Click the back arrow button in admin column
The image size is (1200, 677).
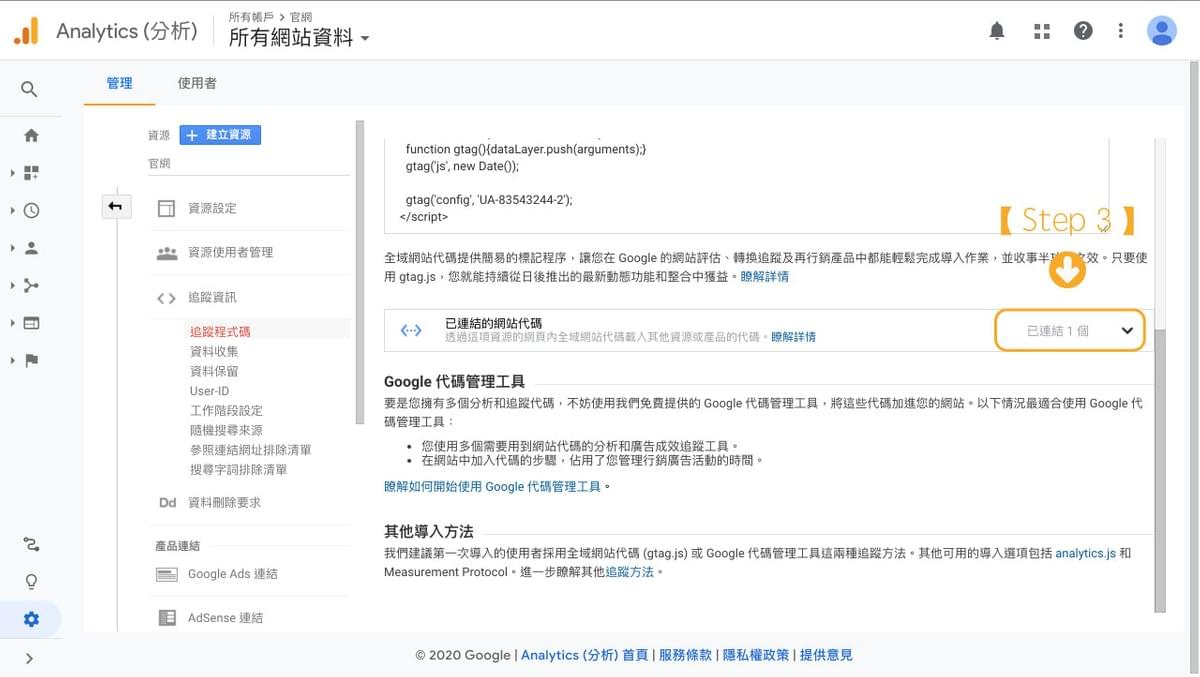116,206
